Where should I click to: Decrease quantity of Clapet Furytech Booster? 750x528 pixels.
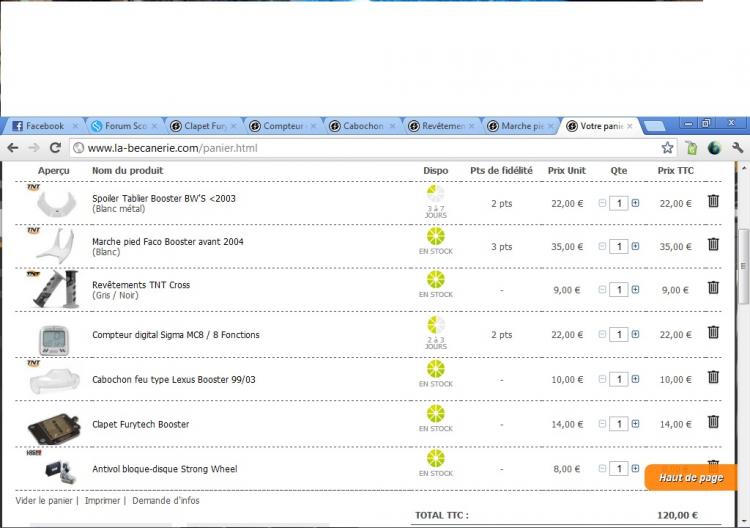coord(602,424)
